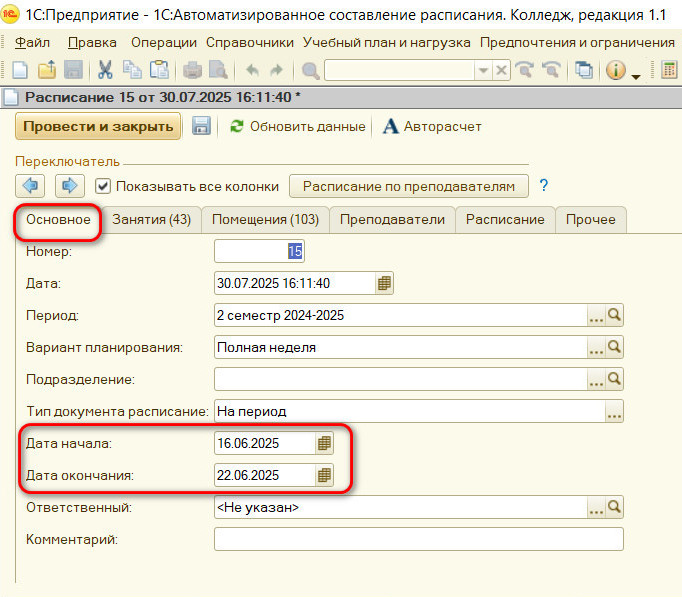Screen dimensions: 682x597
Task: Click the right blue arrow switcher
Action: 70,186
